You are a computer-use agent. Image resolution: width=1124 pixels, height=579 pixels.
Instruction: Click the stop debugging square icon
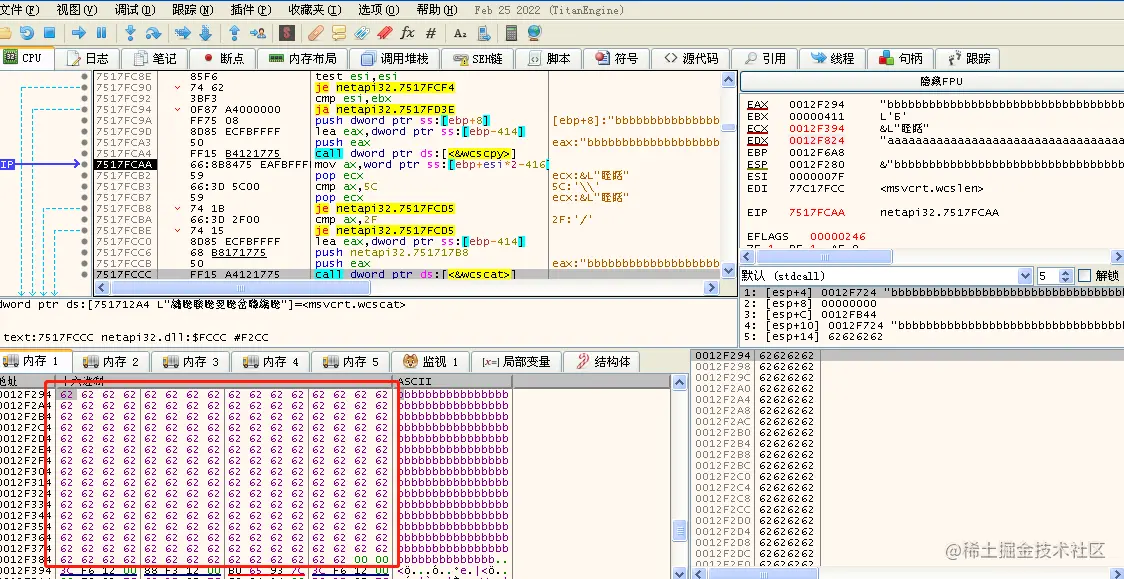coord(49,33)
